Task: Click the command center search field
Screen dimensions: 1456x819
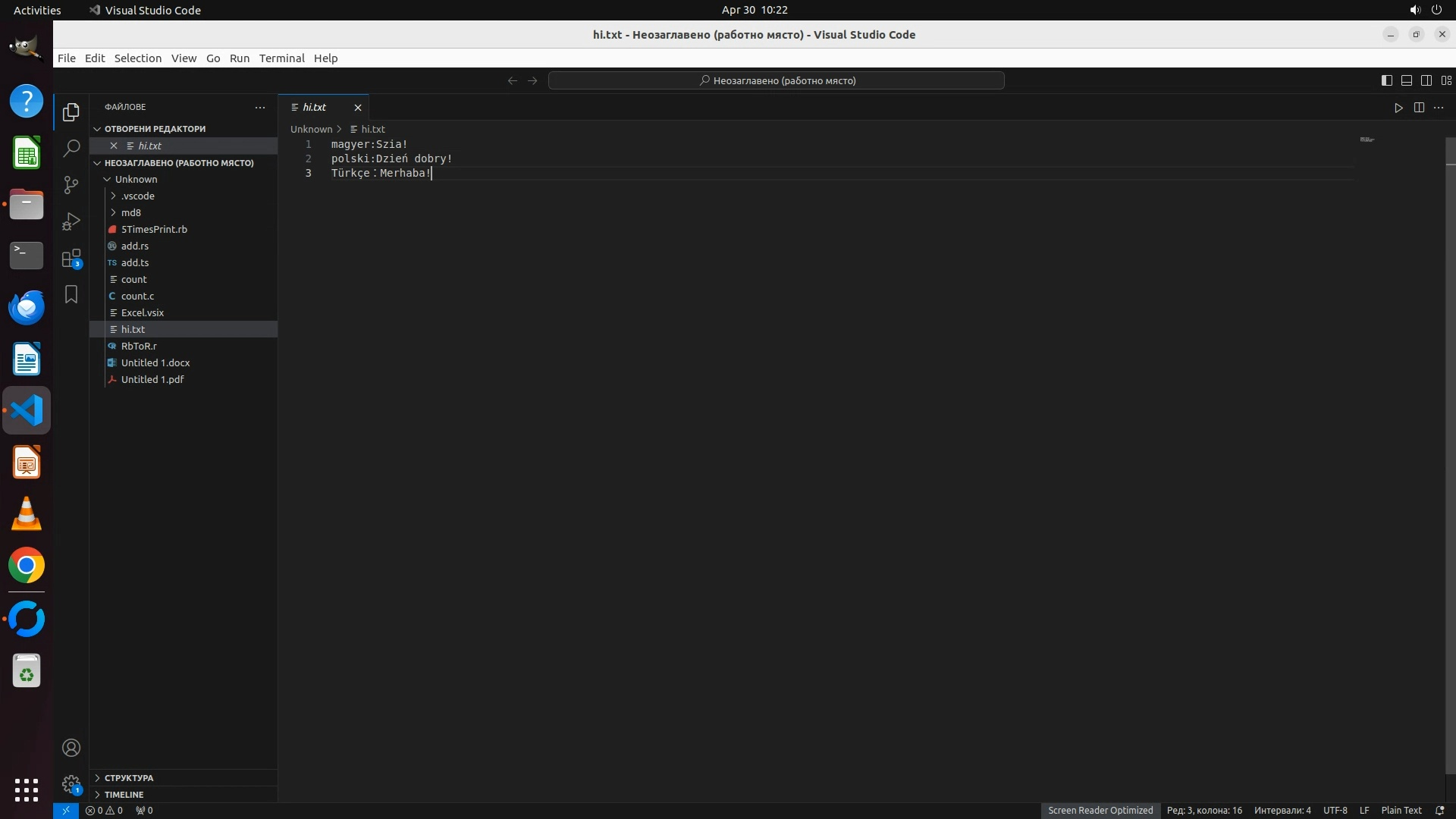Action: 776,80
